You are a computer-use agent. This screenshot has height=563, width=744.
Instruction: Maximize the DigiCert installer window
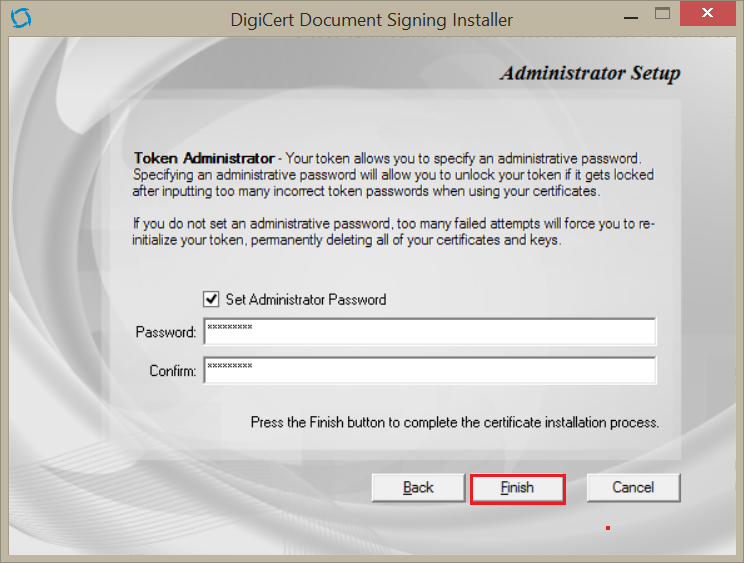[661, 15]
